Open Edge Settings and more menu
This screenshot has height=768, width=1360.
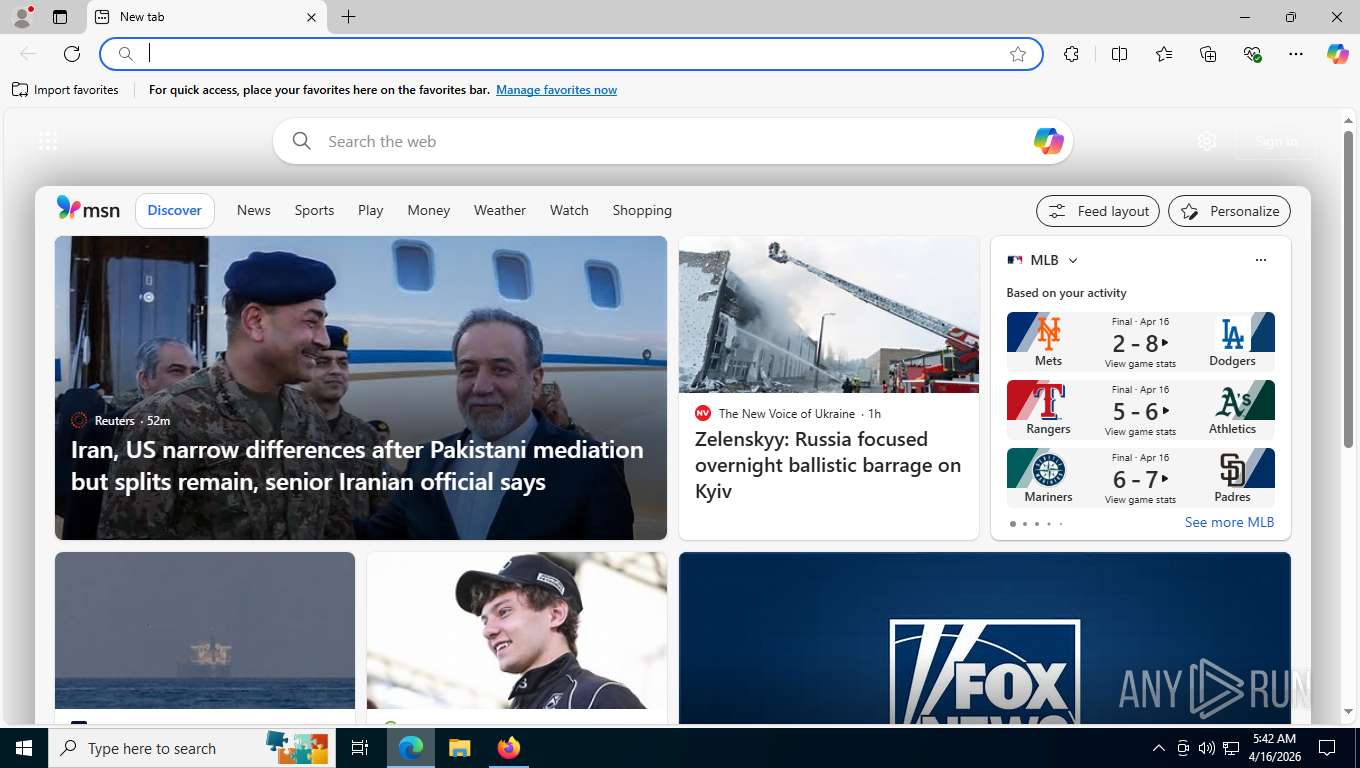tap(1296, 54)
